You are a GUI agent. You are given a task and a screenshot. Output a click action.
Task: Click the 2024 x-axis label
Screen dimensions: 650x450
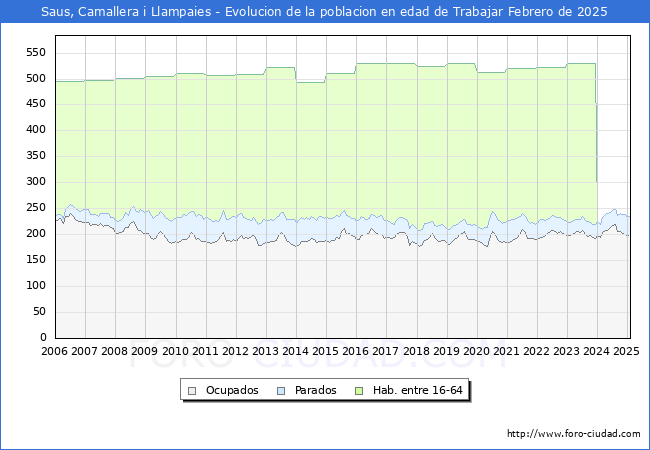(597, 351)
